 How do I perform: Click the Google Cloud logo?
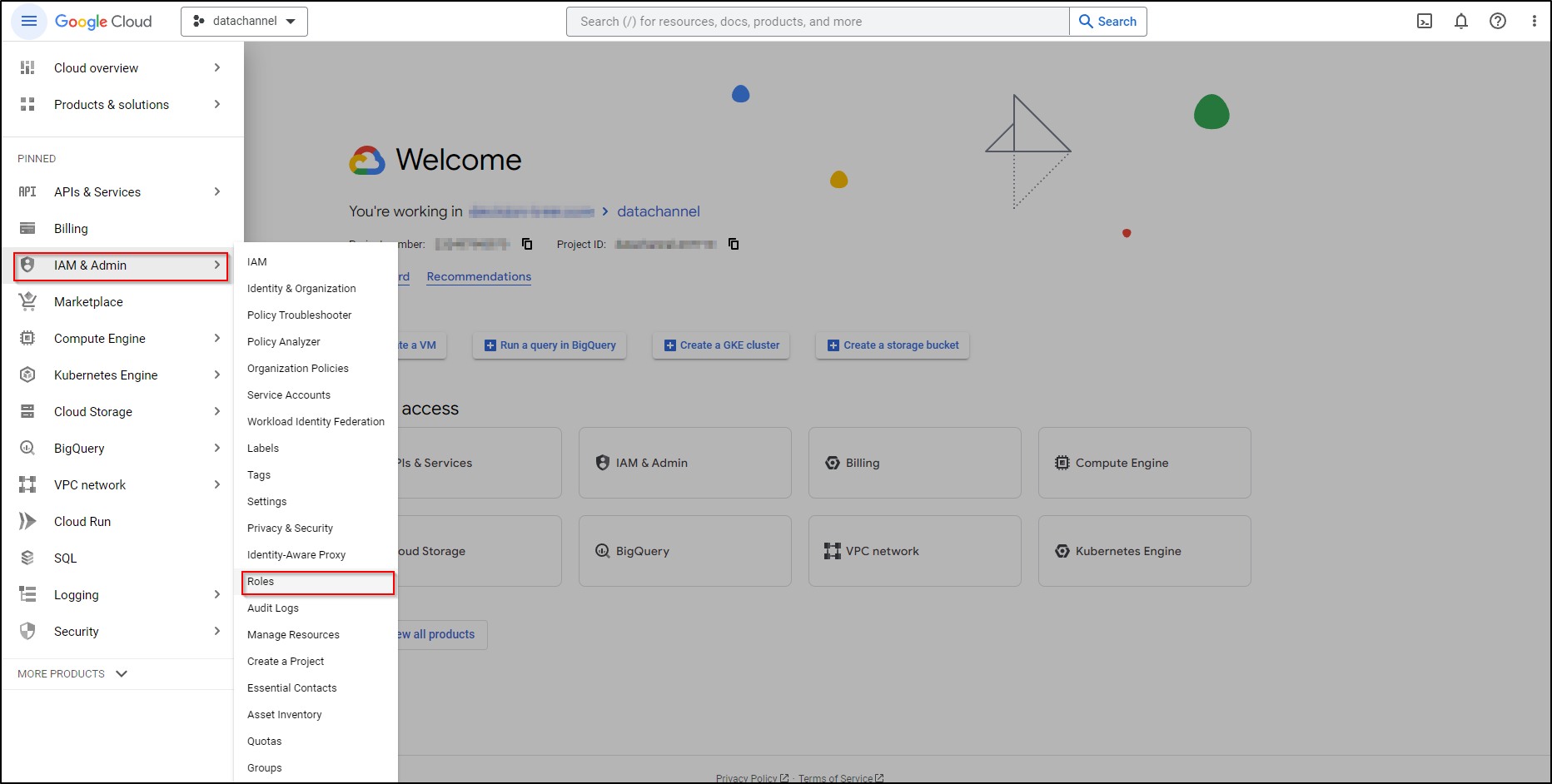[103, 22]
